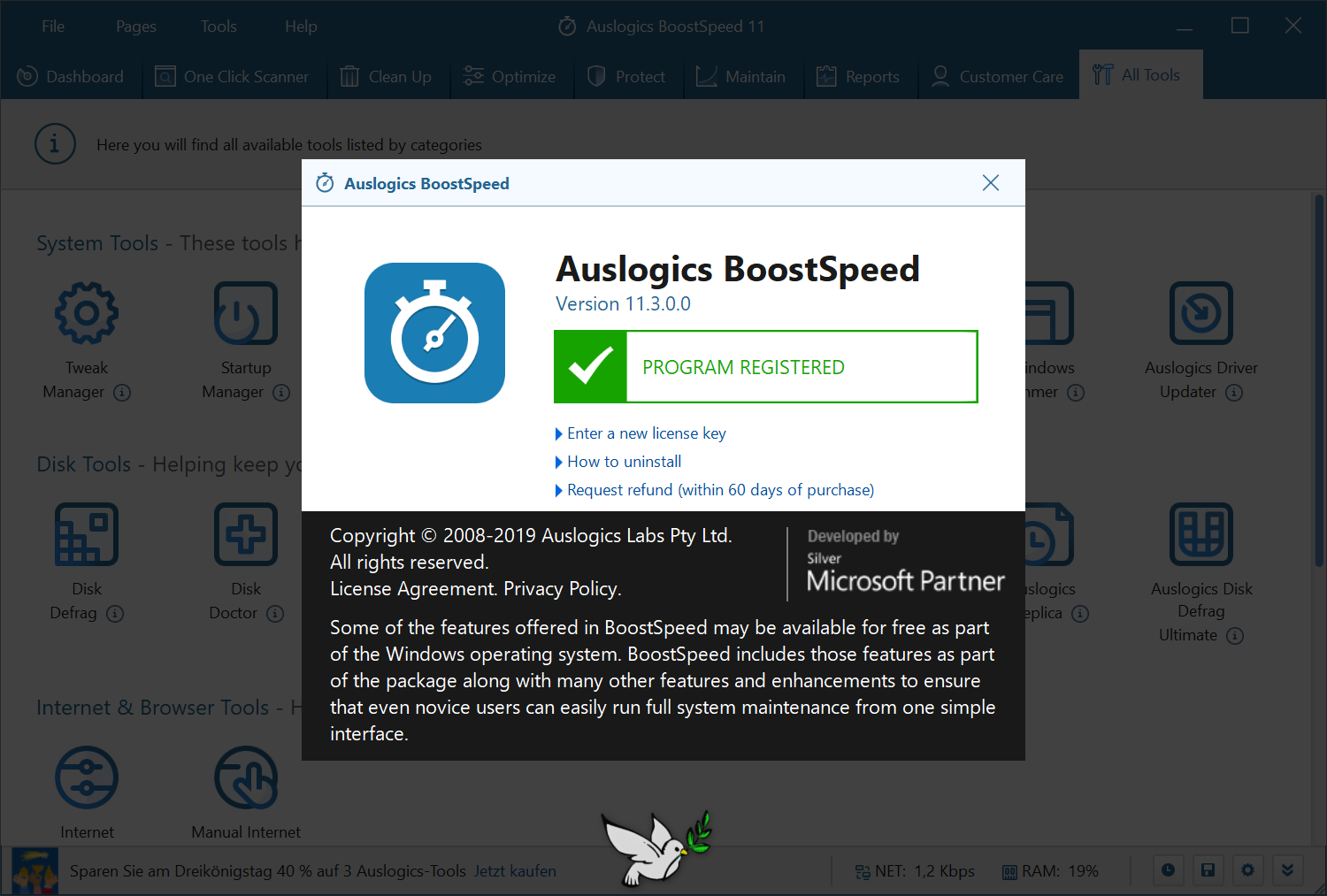The image size is (1327, 896).
Task: Launch the Startup Manager tool icon
Action: point(246,313)
